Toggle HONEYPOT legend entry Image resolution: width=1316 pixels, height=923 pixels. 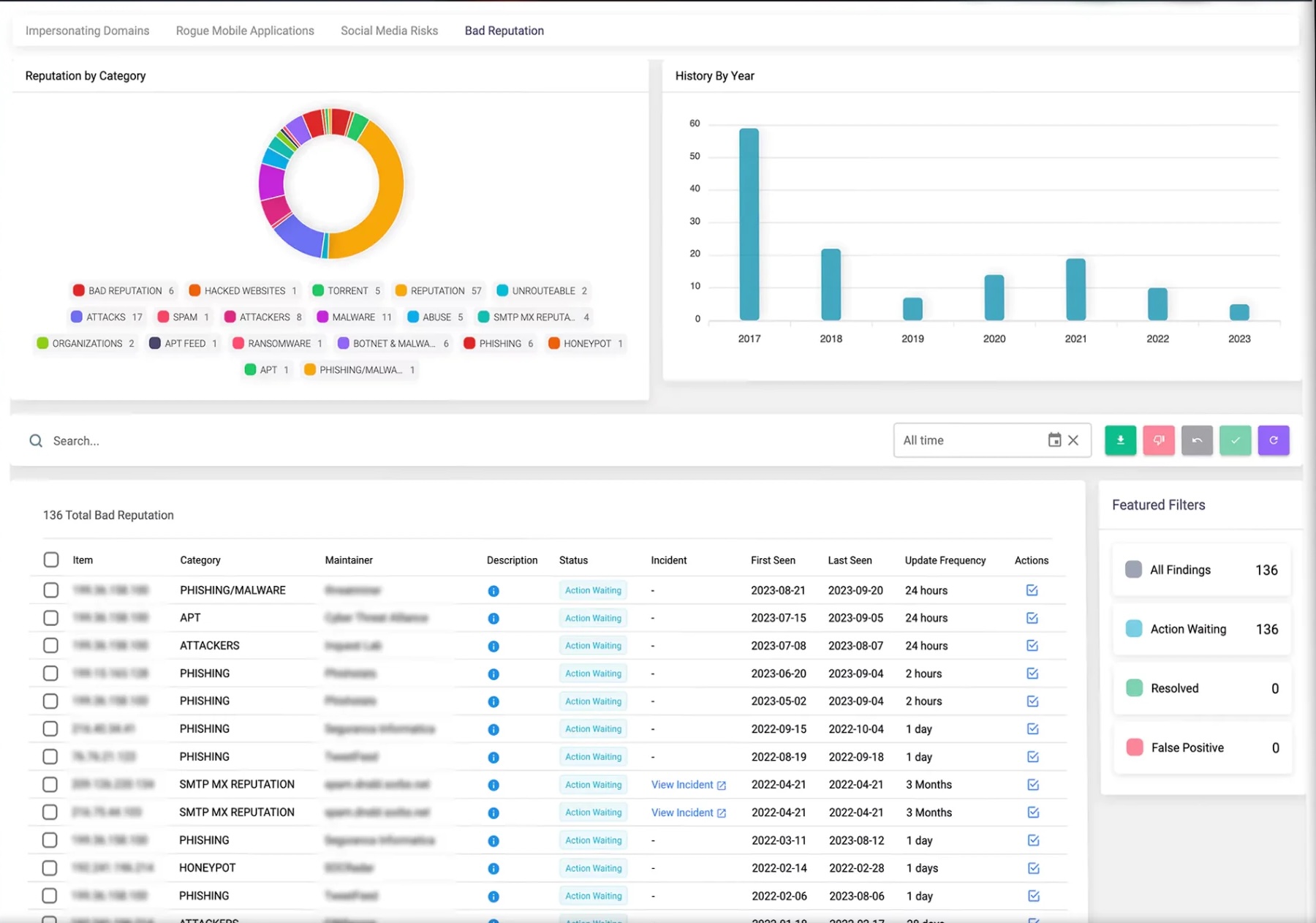pyautogui.click(x=586, y=343)
